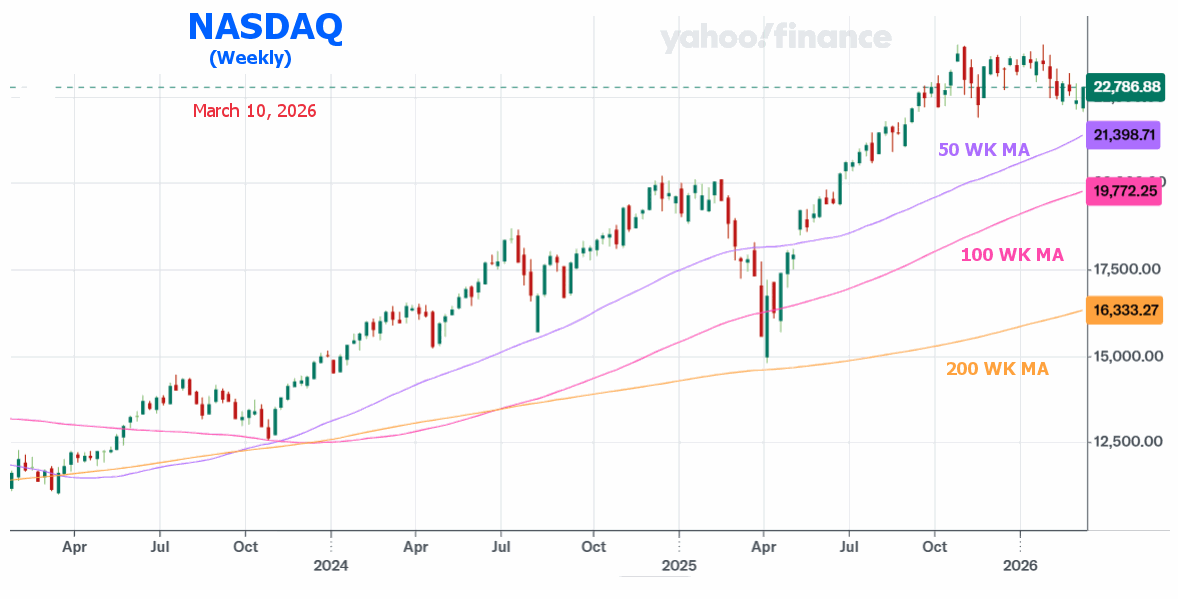Click the 17,500.00 price axis label
This screenshot has width=1178, height=599.
1126,269
